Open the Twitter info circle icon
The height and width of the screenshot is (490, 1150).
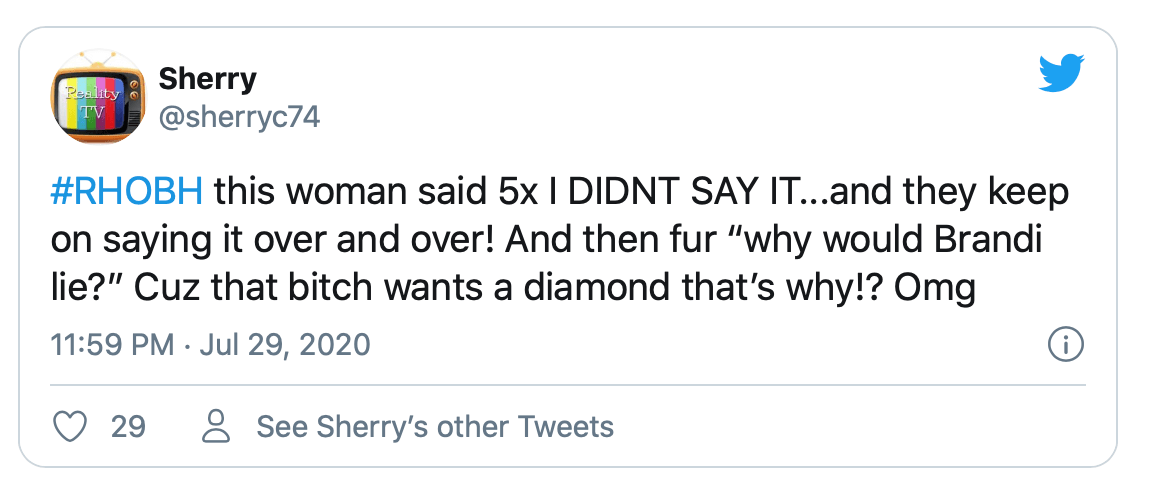pyautogui.click(x=1065, y=346)
